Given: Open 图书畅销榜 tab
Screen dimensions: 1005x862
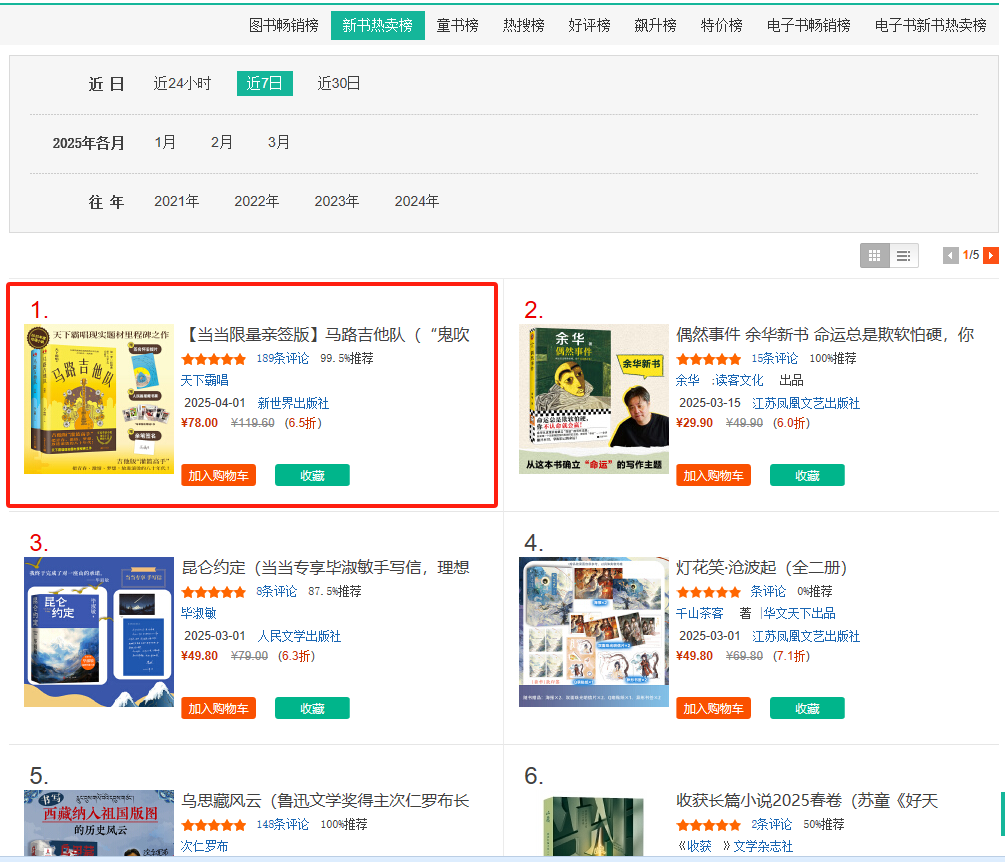Looking at the screenshot, I should (284, 26).
